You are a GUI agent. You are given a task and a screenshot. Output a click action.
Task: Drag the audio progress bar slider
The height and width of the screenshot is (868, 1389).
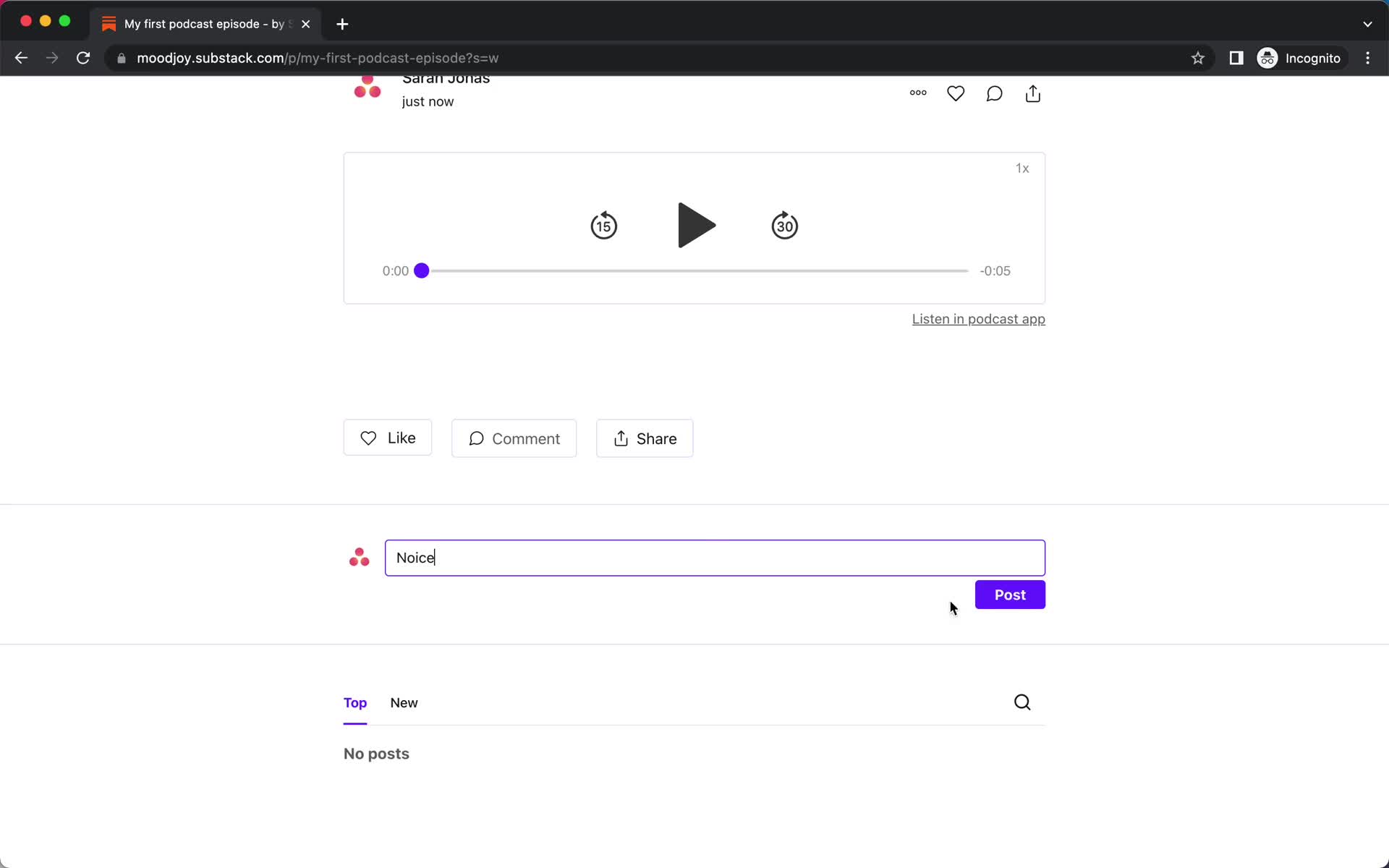point(421,270)
